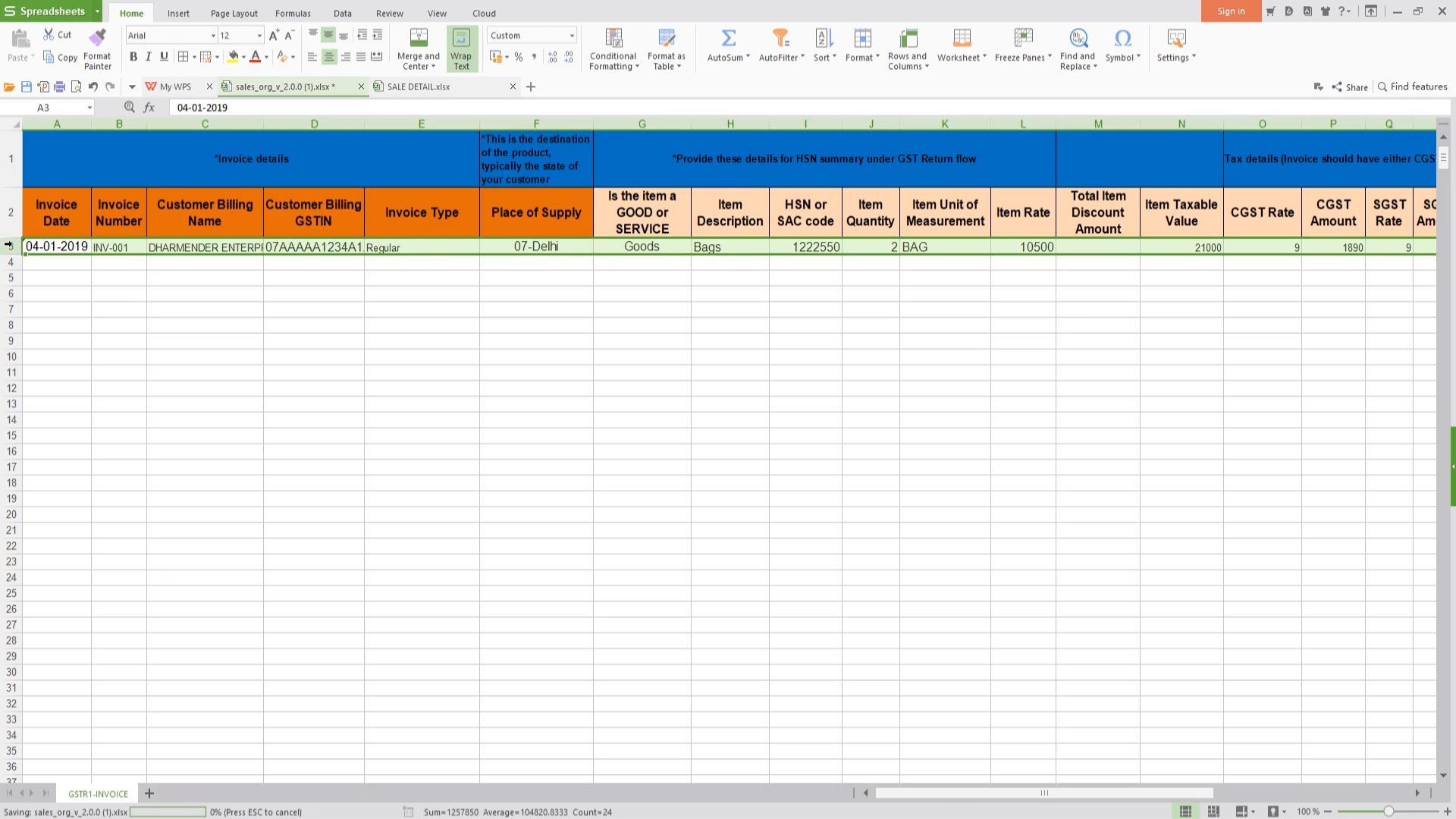Click the Home ribbon tab
Screen dimensions: 1456x819
[x=131, y=13]
